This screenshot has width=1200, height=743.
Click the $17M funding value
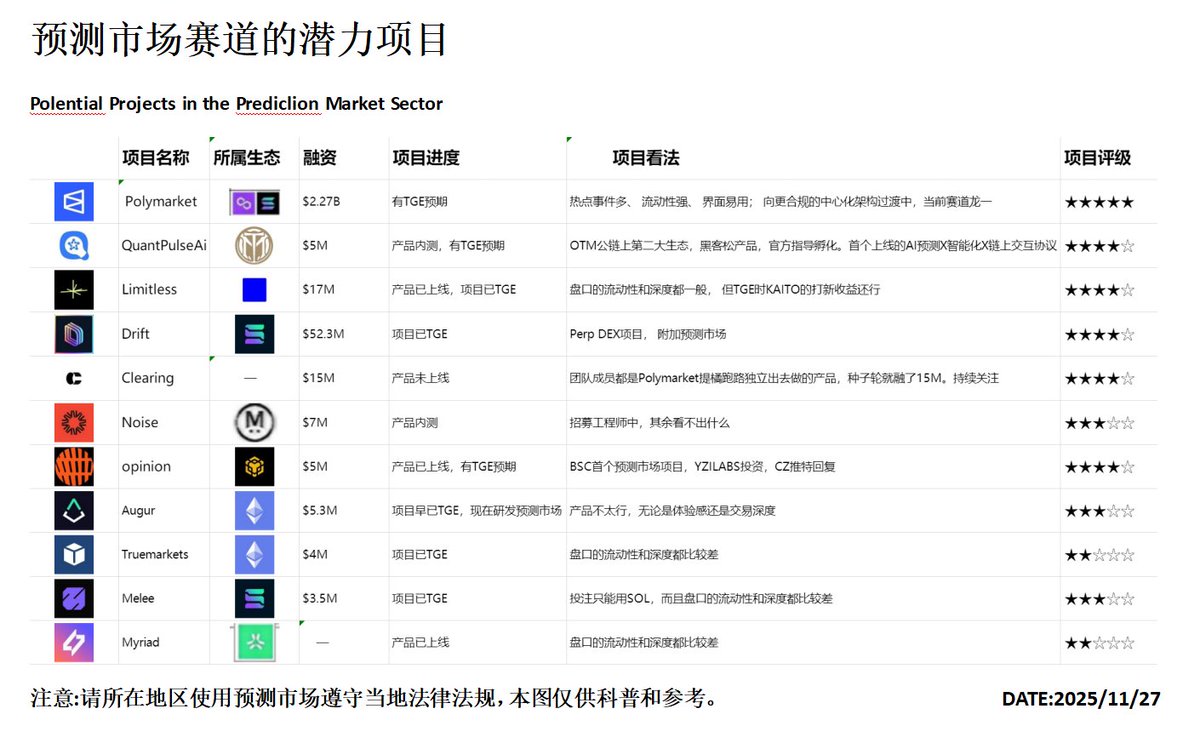click(x=319, y=290)
